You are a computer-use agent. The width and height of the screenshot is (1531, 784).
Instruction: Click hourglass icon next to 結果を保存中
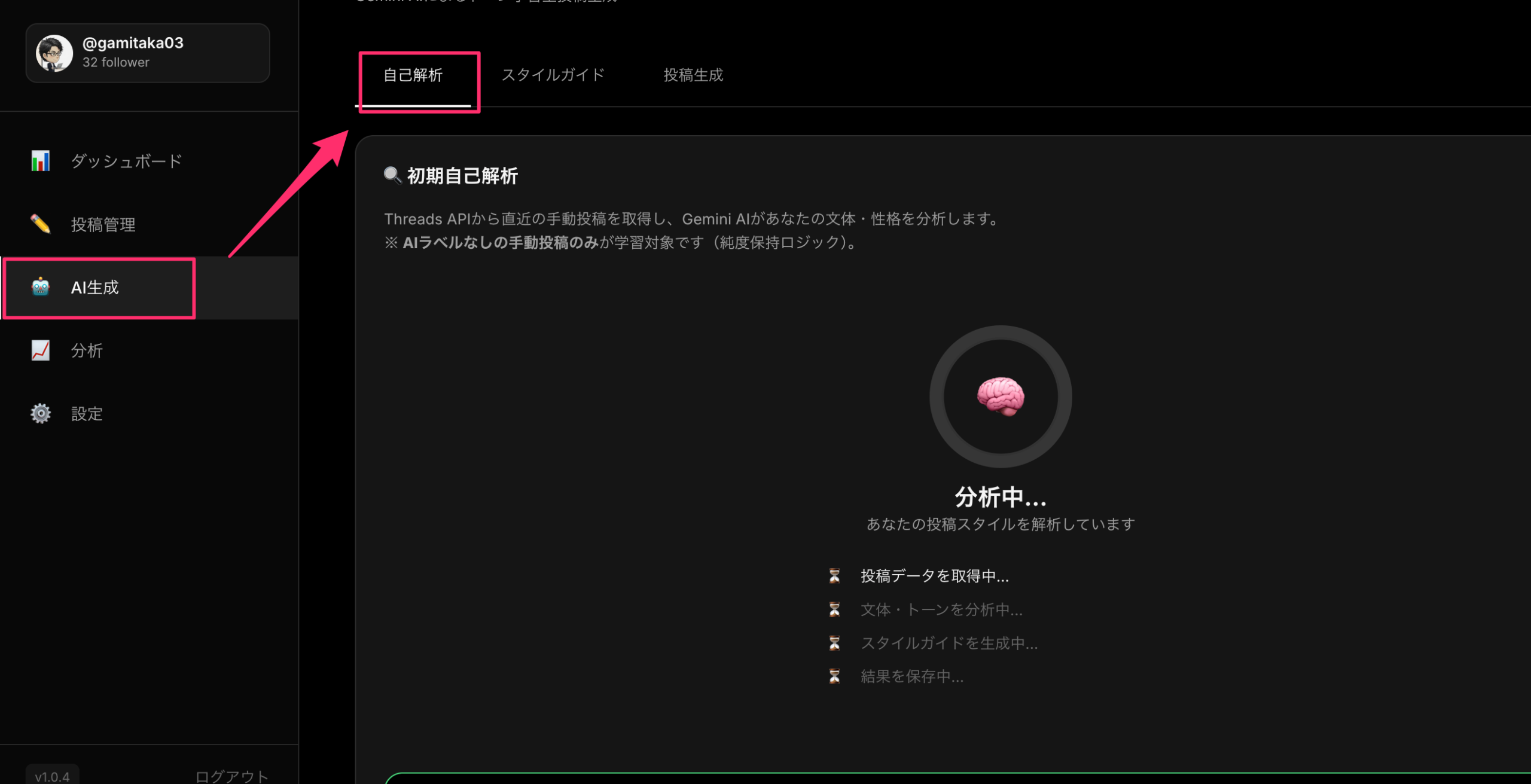(x=834, y=676)
